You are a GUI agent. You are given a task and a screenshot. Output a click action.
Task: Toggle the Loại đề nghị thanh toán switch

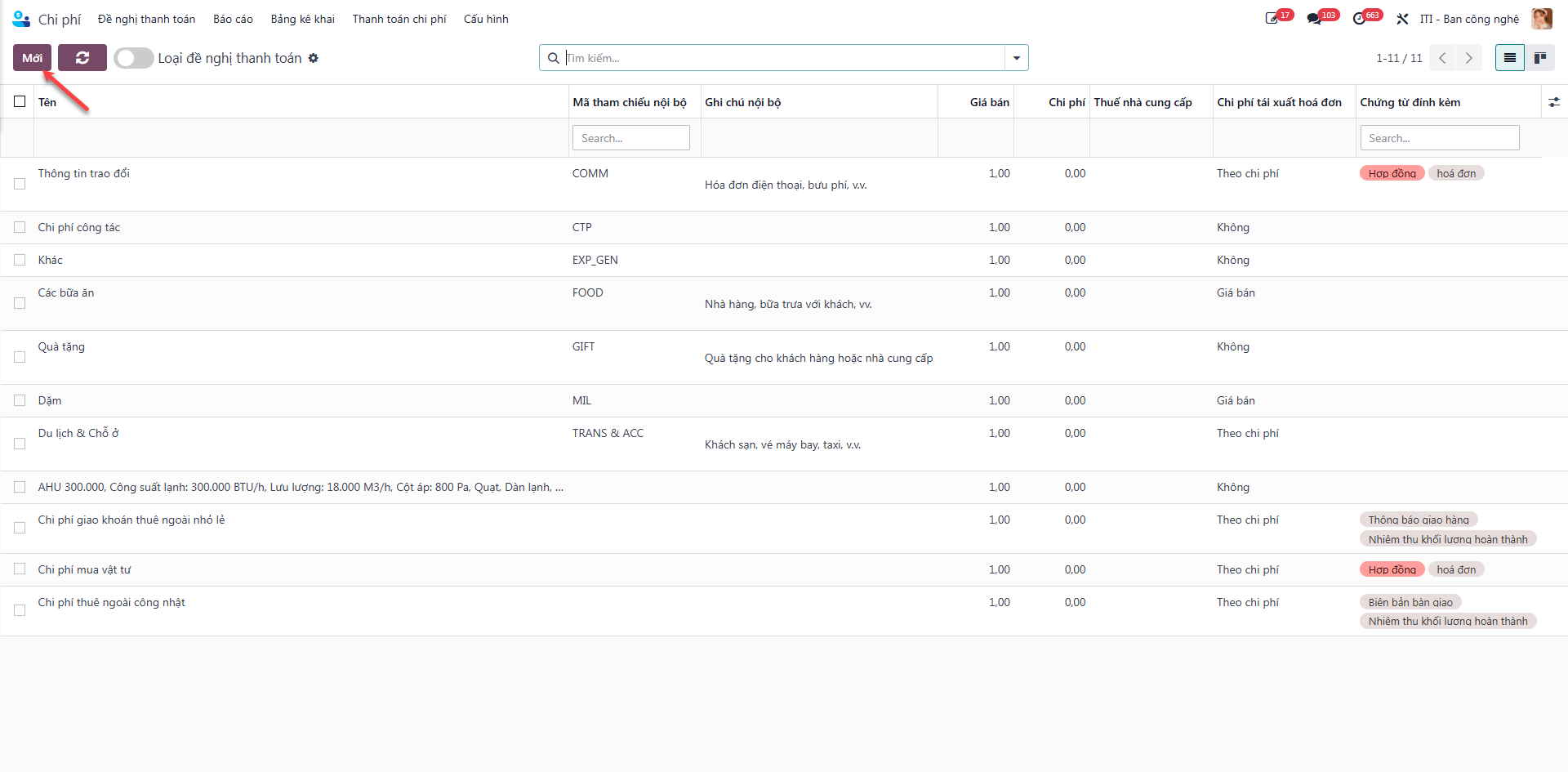tap(134, 58)
